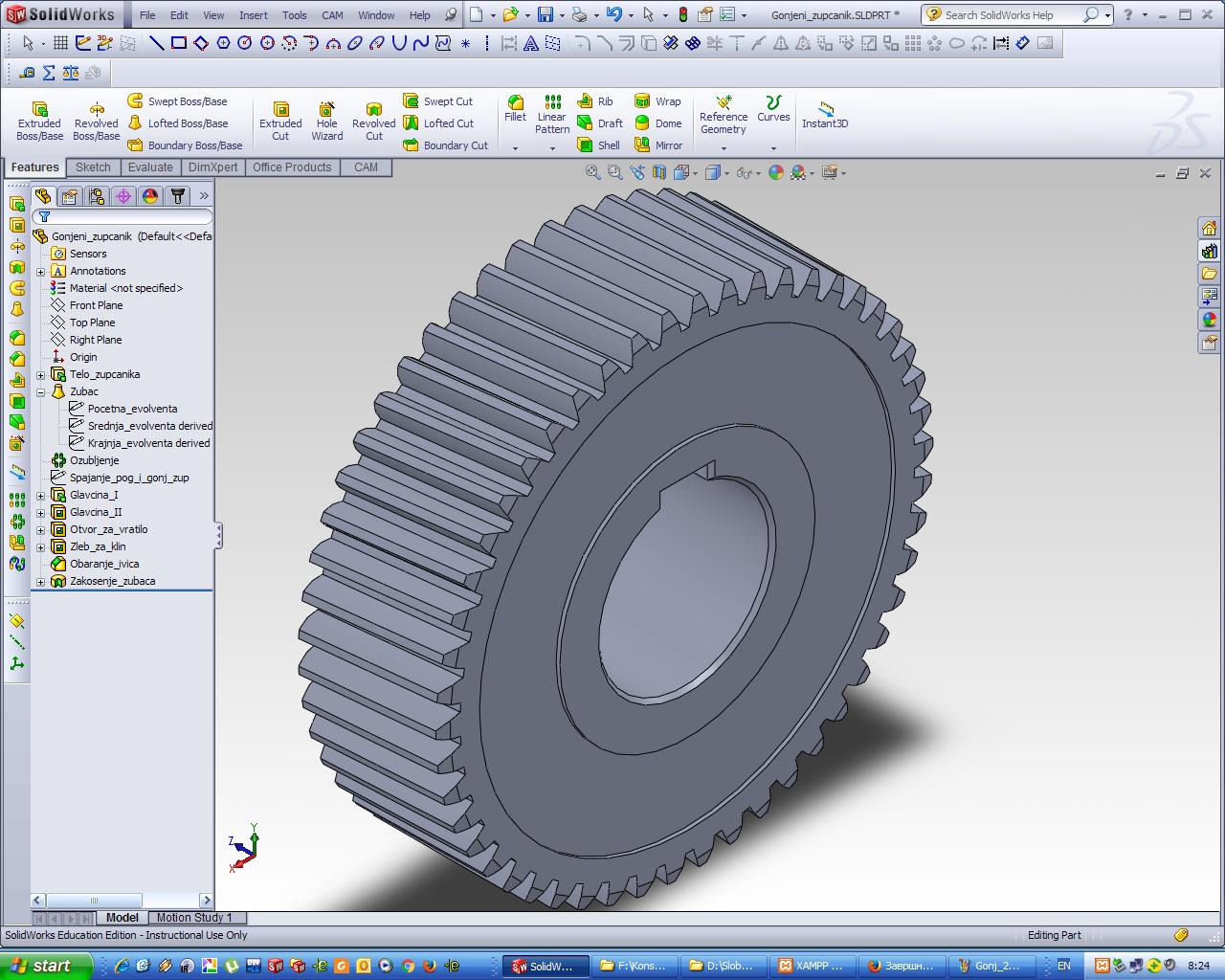The height and width of the screenshot is (980, 1225).
Task: Open the Fillet dropdown arrow
Action: (x=515, y=148)
